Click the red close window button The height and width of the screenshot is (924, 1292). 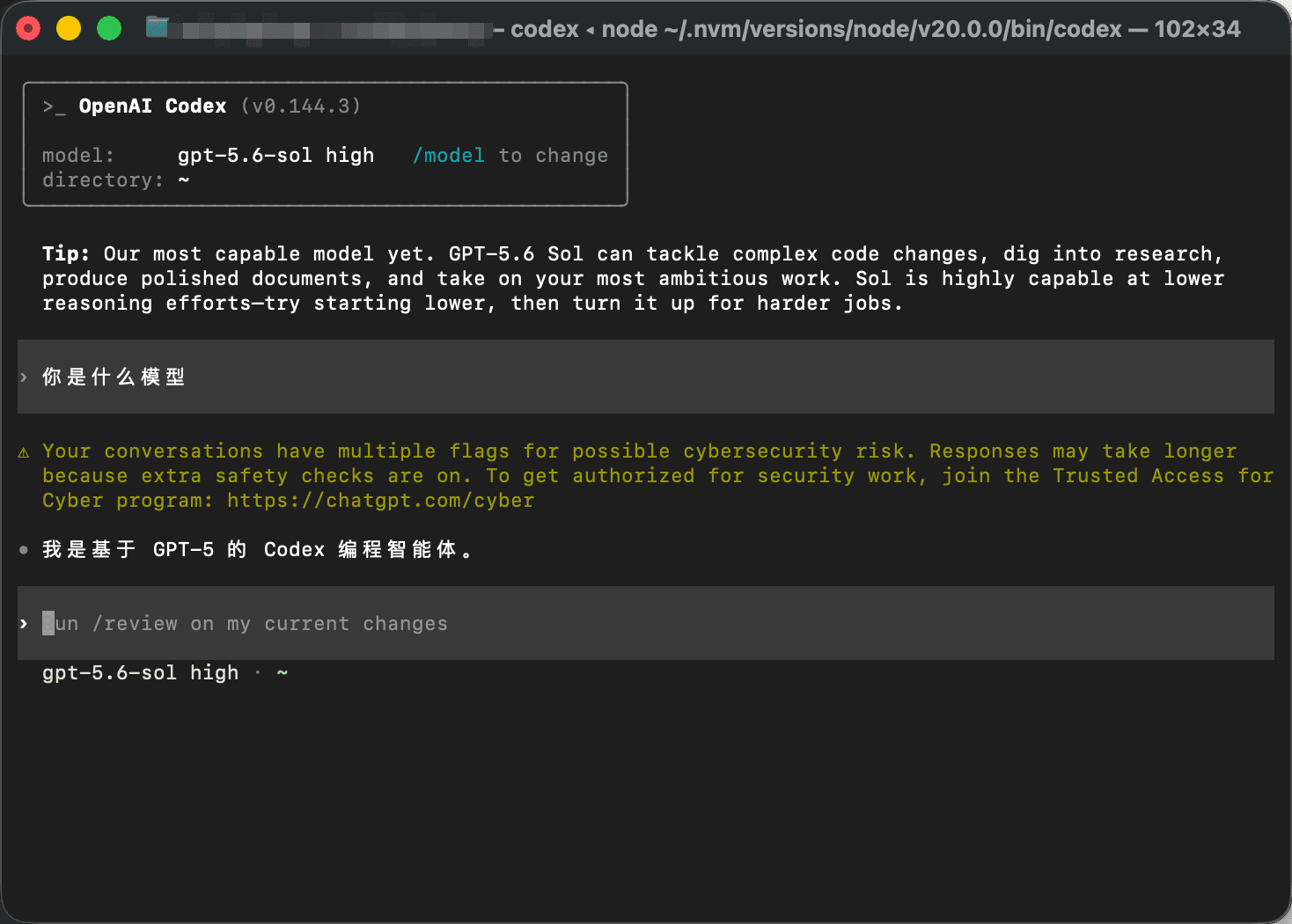[28, 29]
